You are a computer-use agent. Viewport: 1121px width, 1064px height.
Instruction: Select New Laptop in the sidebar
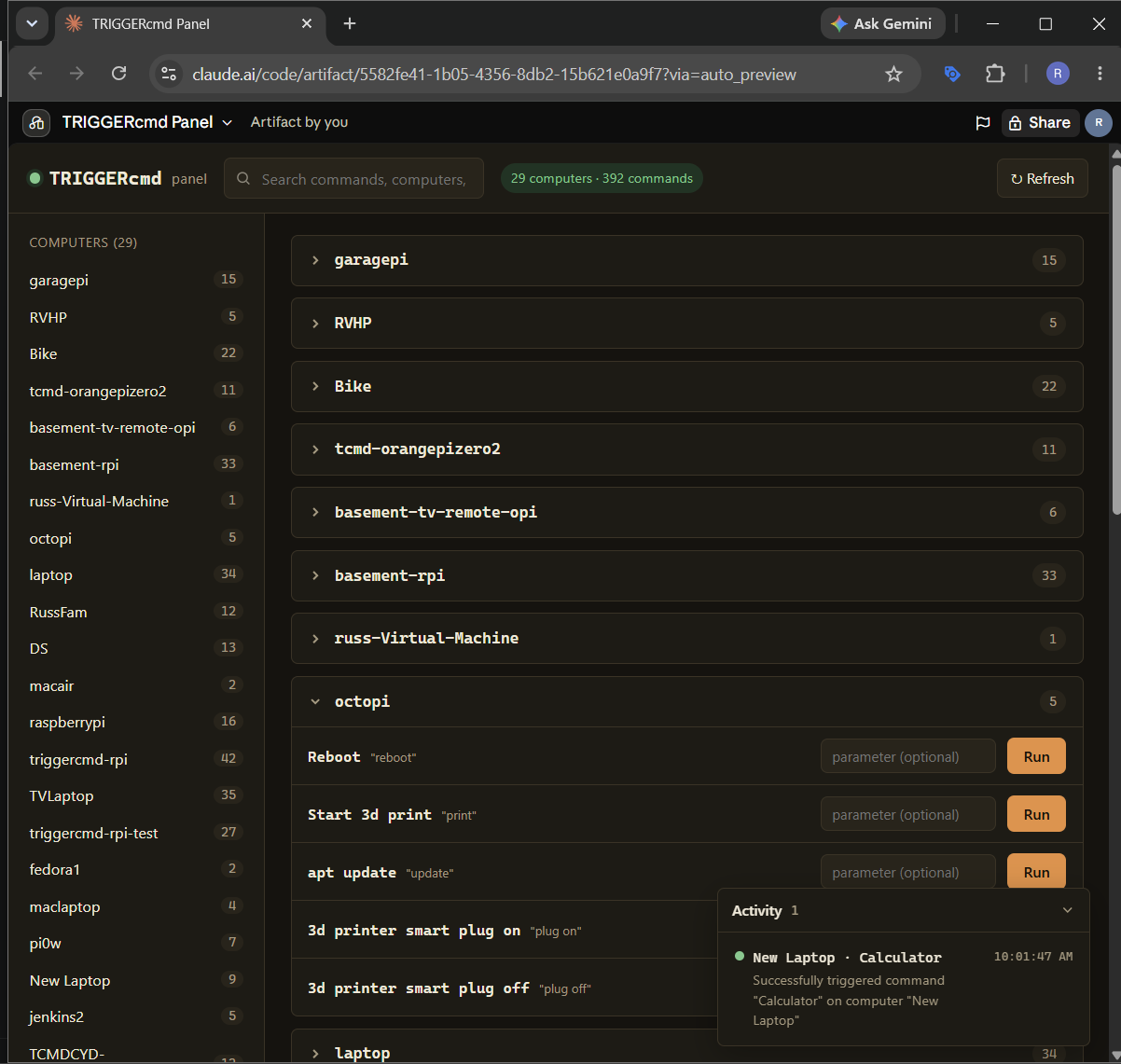(136, 980)
